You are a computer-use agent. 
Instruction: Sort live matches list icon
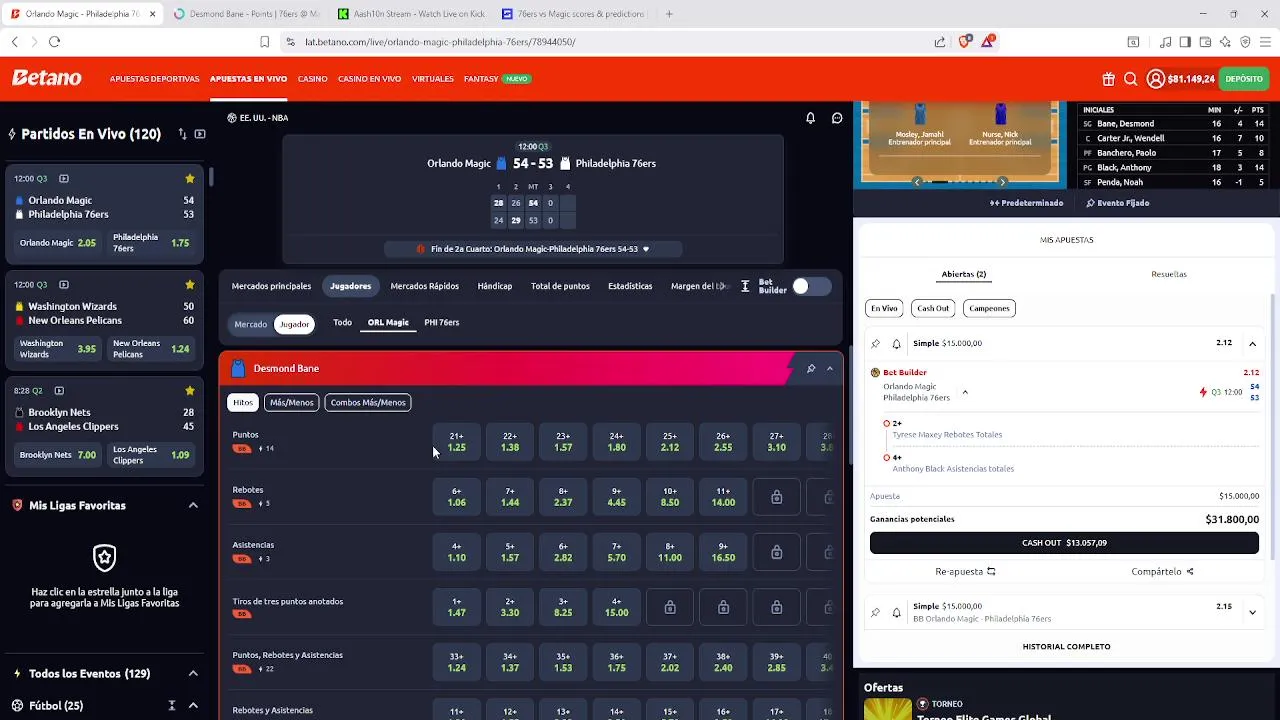182,134
